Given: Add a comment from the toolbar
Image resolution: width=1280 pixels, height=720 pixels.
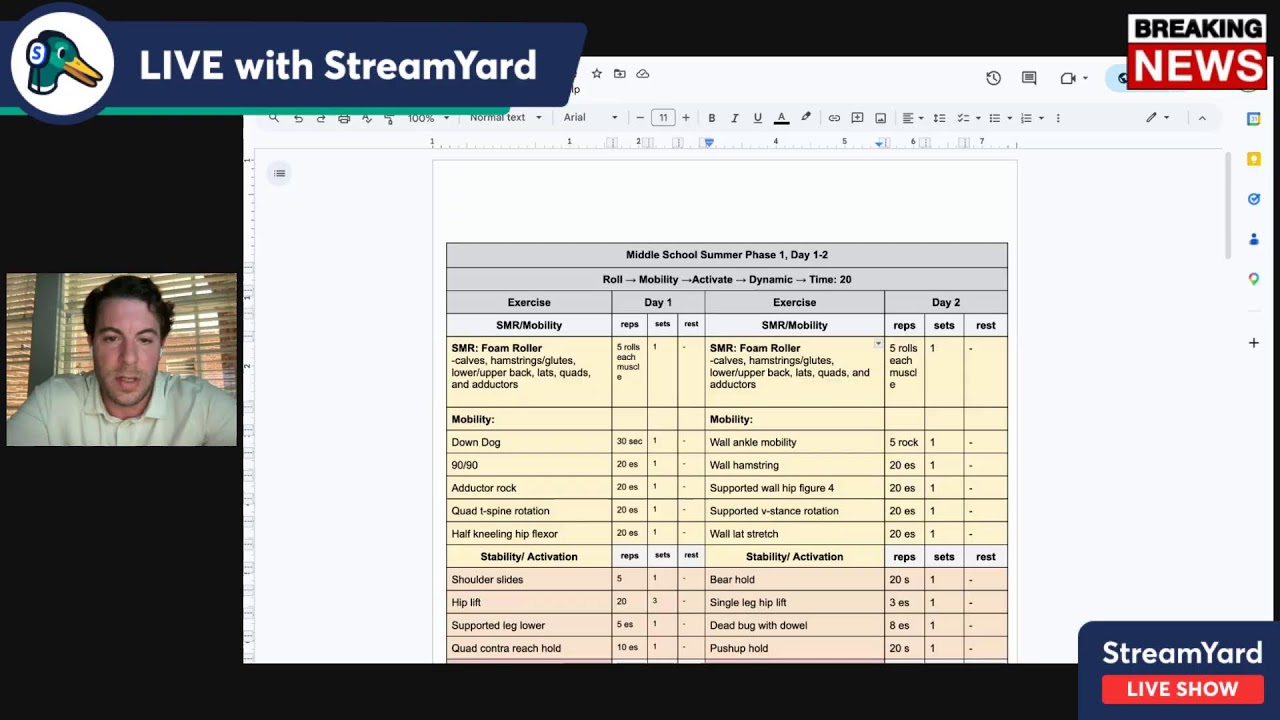Looking at the screenshot, I should click(x=857, y=118).
